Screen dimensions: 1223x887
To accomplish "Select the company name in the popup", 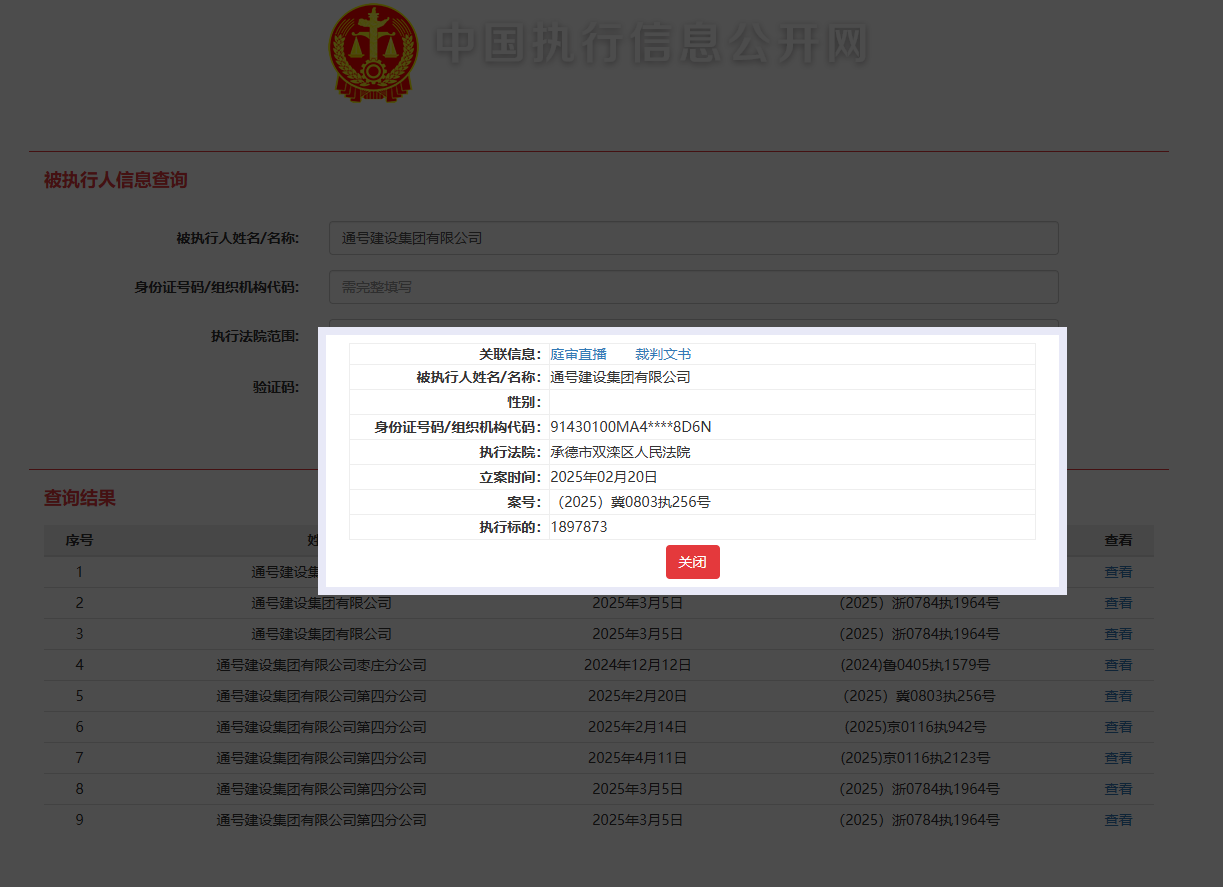I will [x=620, y=377].
